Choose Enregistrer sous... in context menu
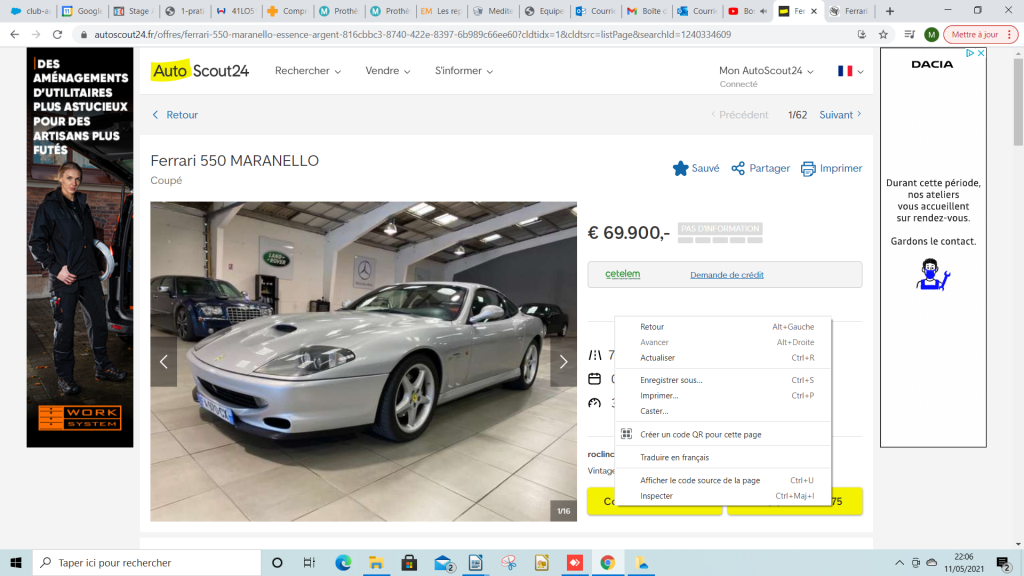 (723, 380)
